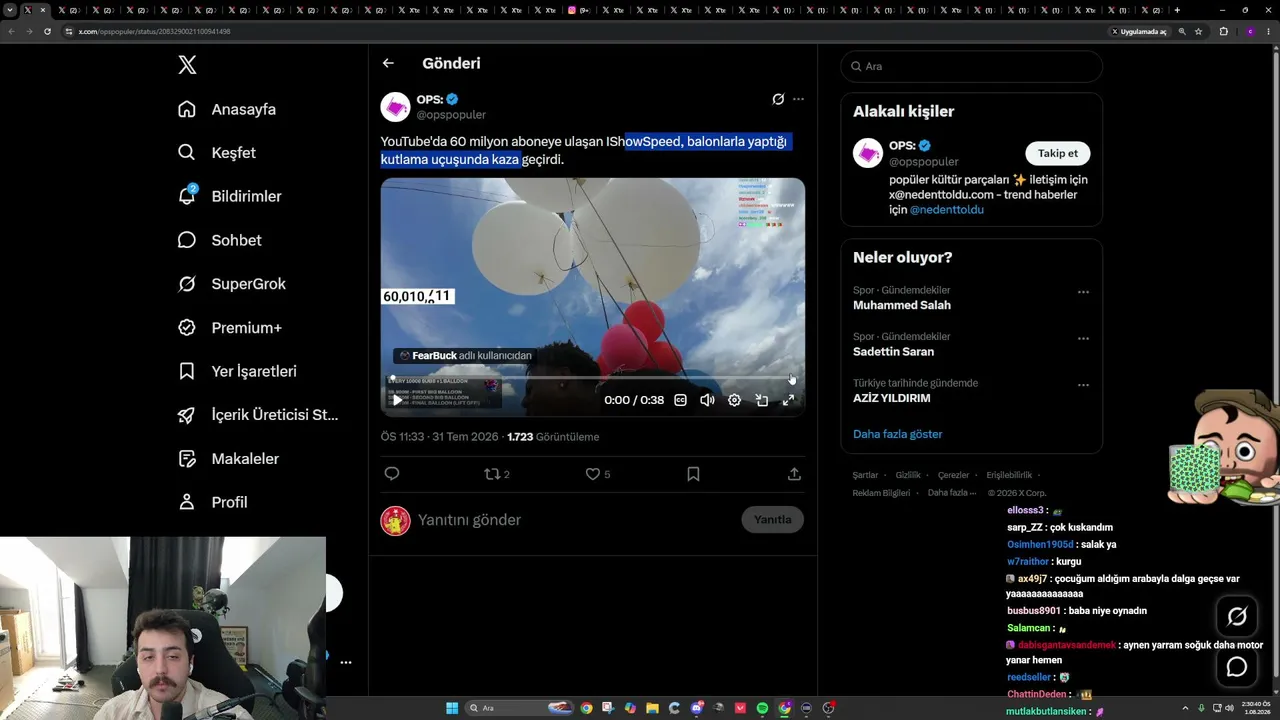
Task: Open a new browser tab
Action: [x=1177, y=10]
